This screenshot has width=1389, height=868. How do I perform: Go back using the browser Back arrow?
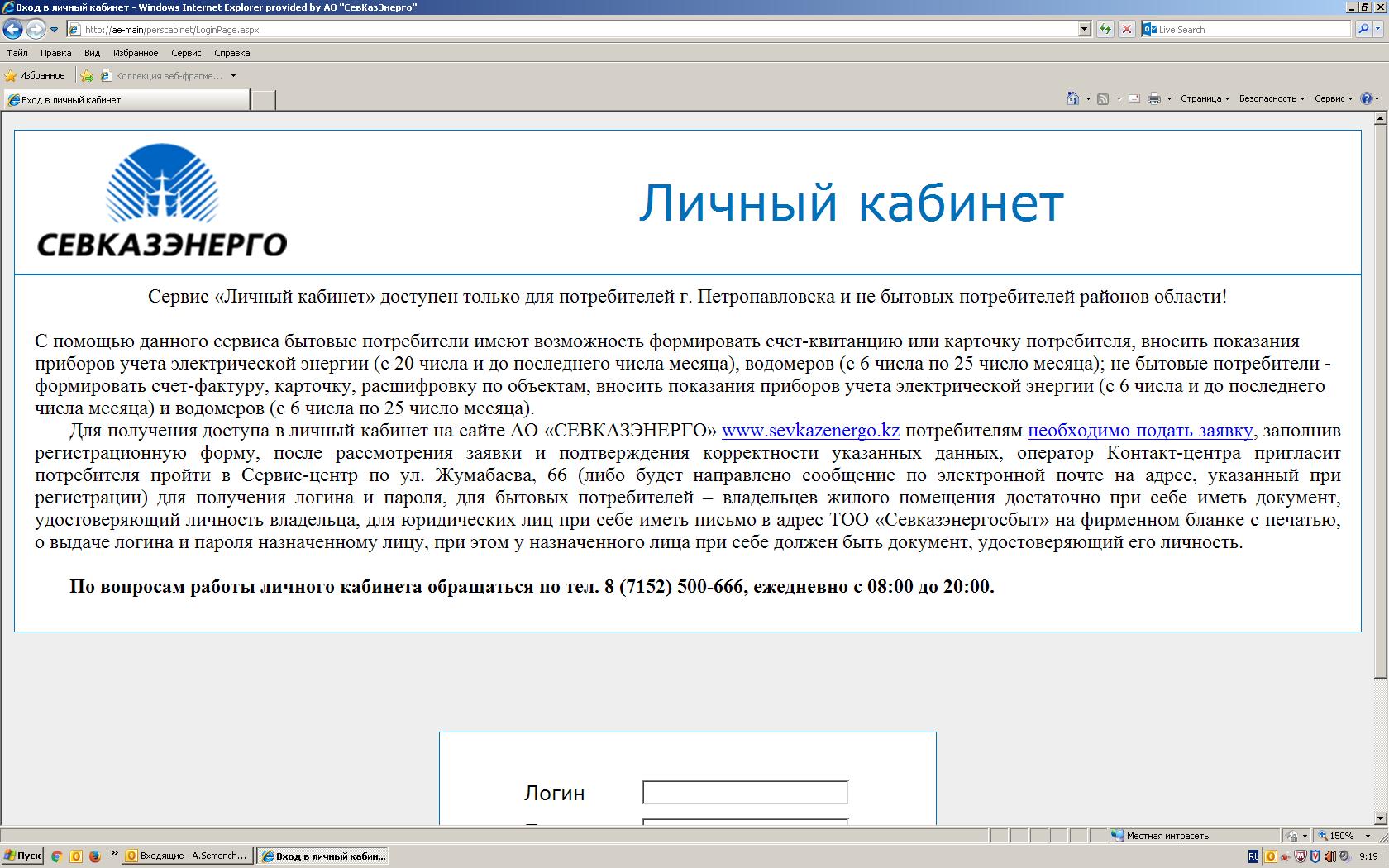click(12, 29)
